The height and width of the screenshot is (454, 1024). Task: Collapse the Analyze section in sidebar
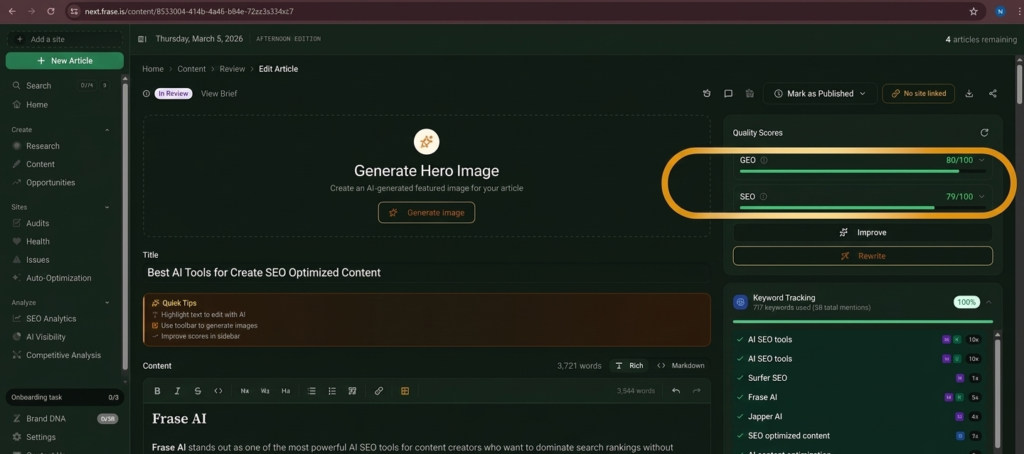107,303
